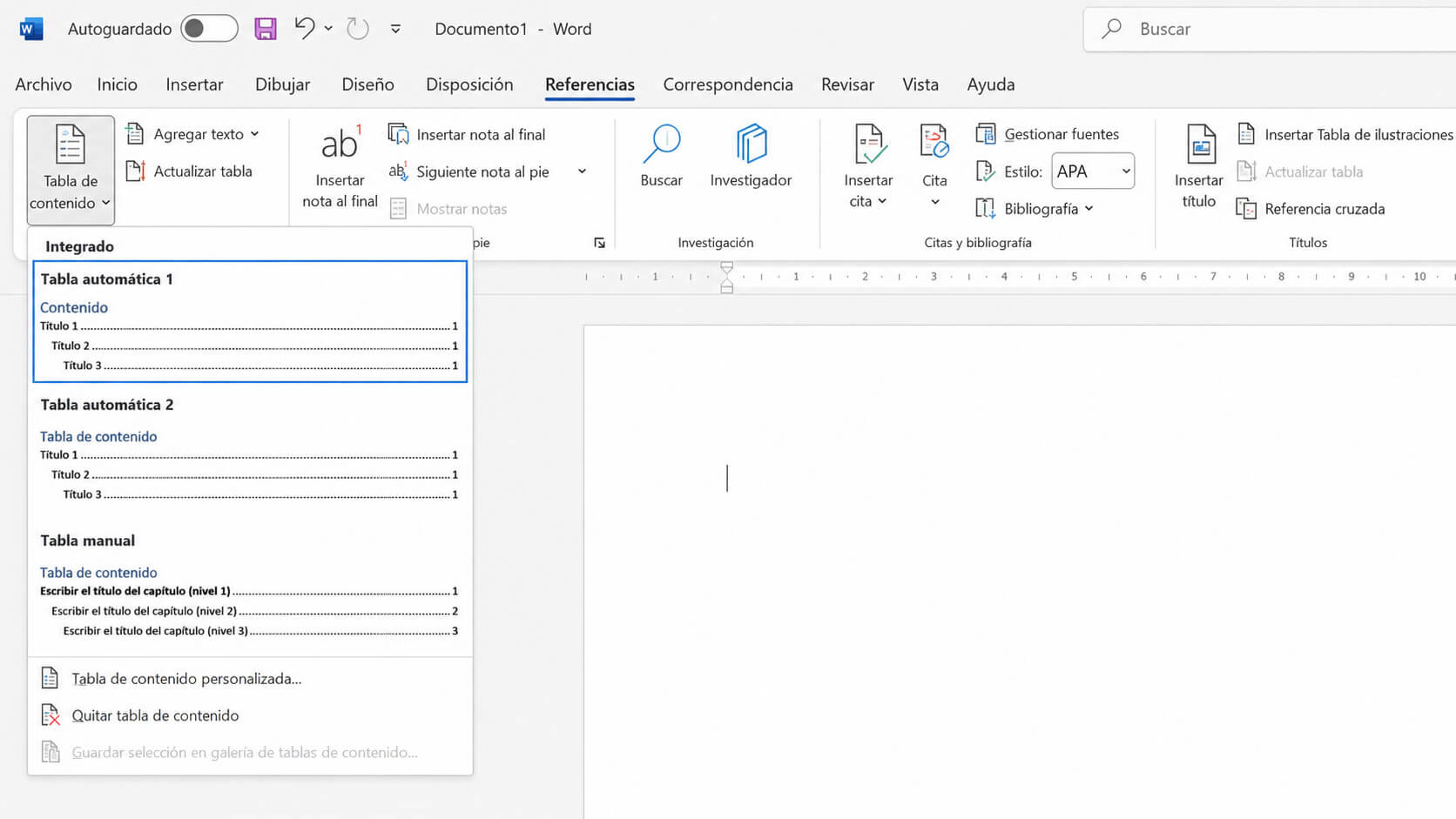Open the Dibujar tab
1456x819 pixels.
(x=282, y=84)
